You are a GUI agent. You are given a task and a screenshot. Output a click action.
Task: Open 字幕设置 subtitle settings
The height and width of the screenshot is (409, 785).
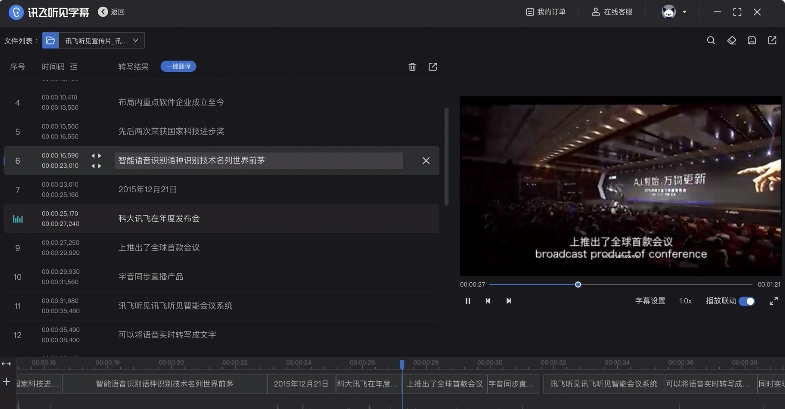[x=650, y=300]
